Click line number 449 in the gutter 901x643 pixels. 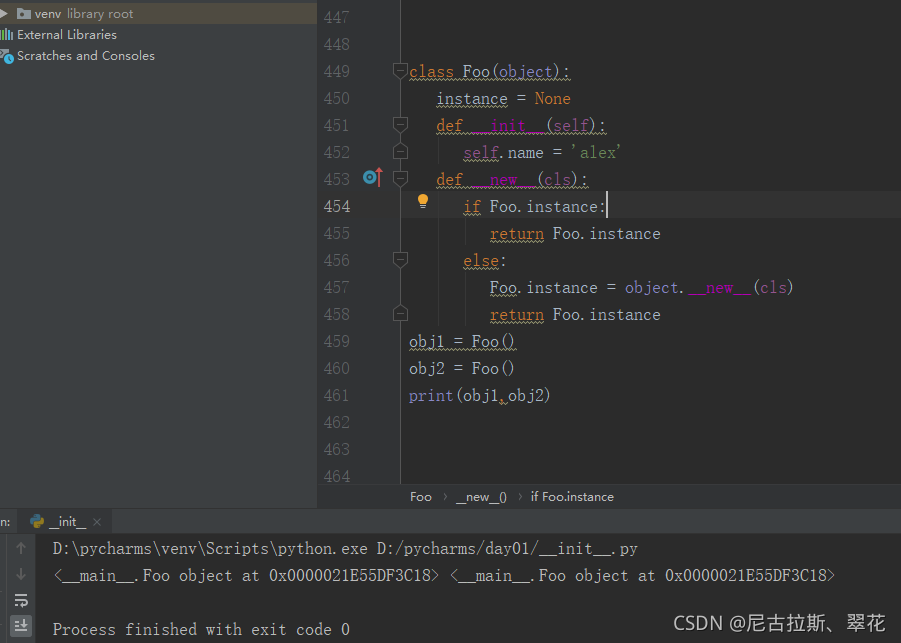(x=337, y=71)
